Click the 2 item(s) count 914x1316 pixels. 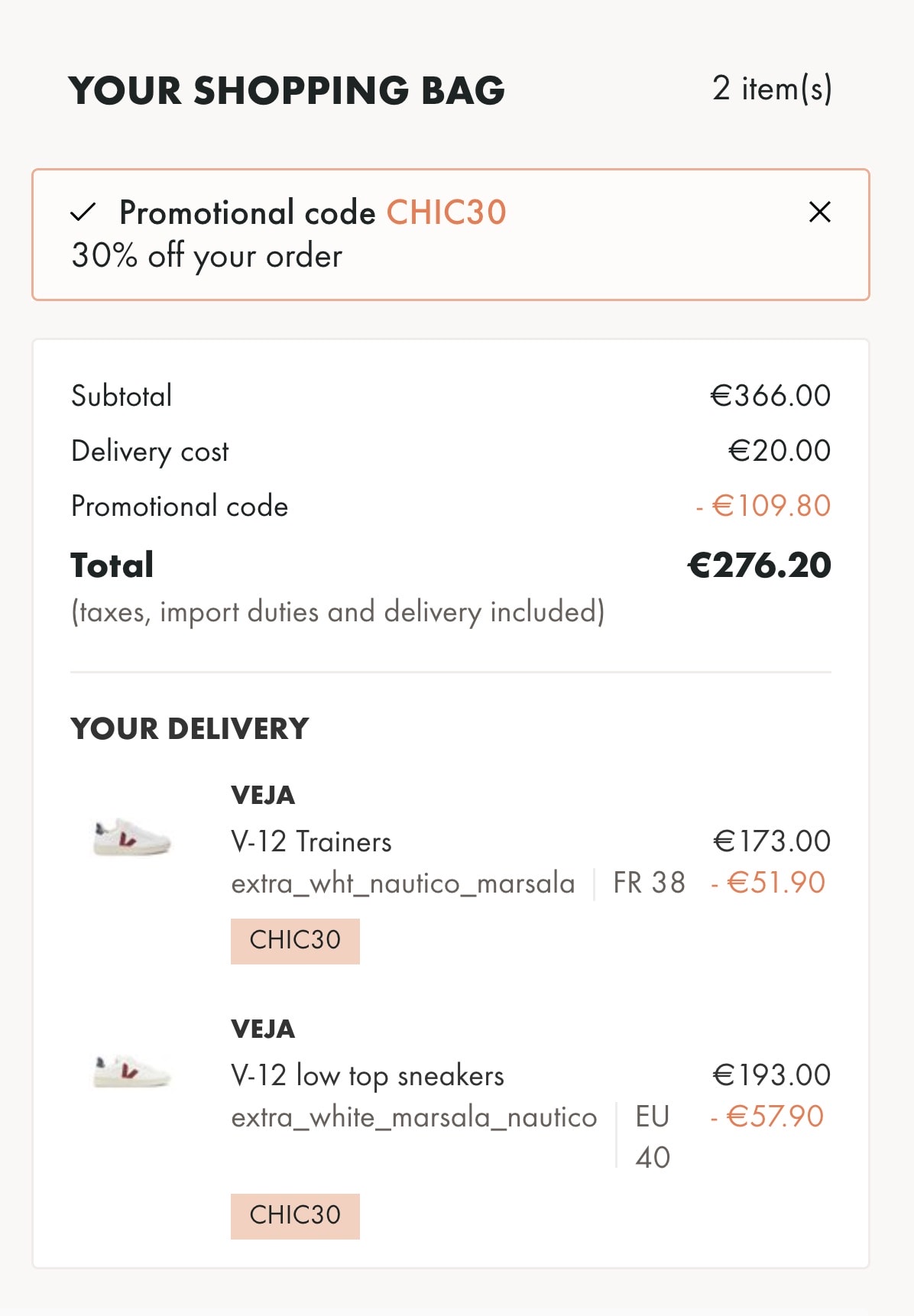pyautogui.click(x=772, y=89)
